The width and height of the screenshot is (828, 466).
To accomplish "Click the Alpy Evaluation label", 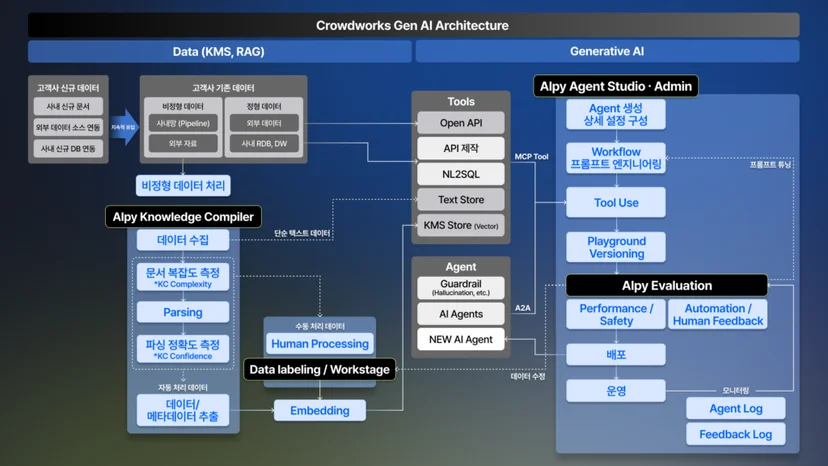I will tap(667, 285).
